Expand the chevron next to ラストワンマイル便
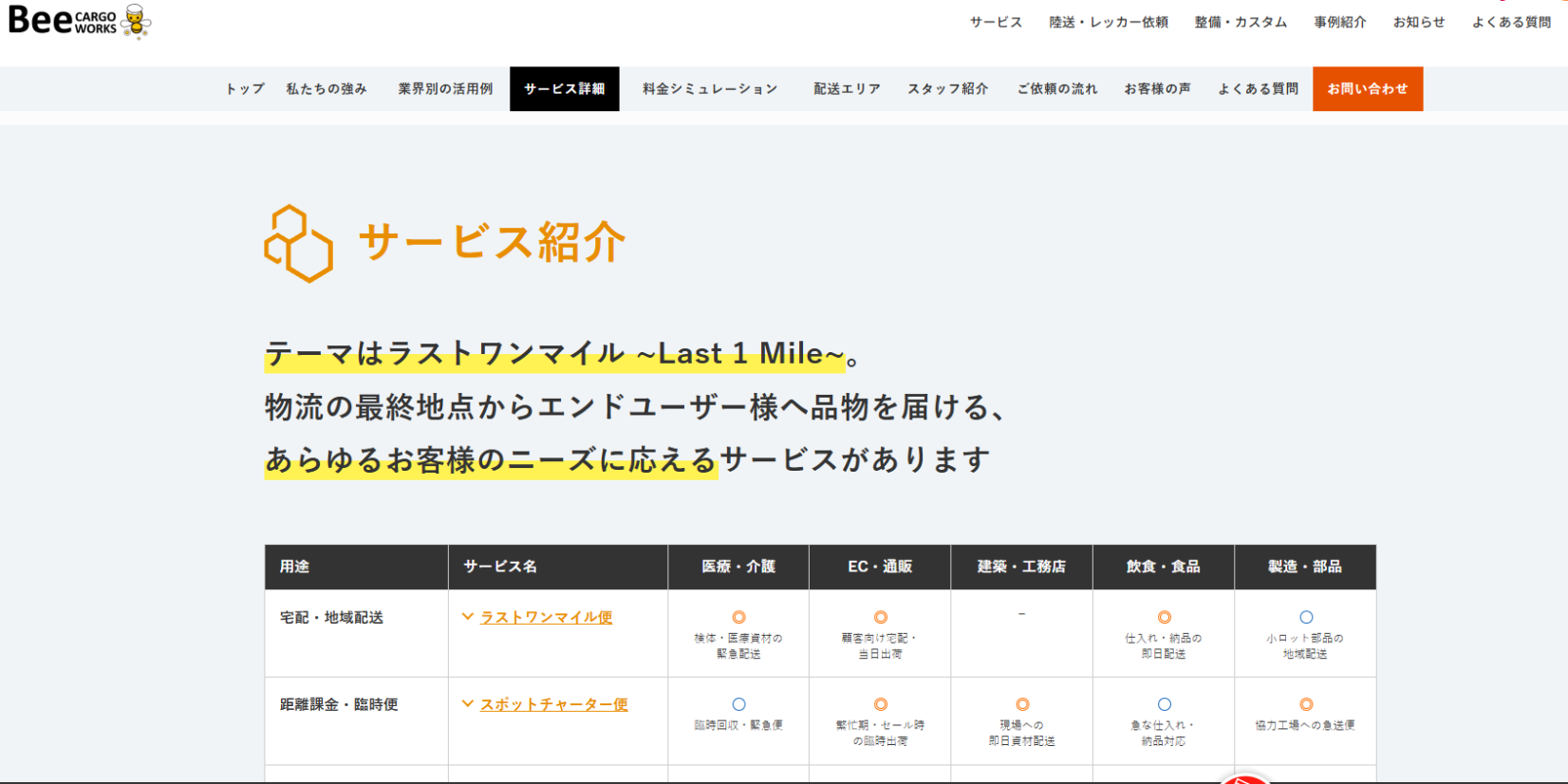The width and height of the screenshot is (1568, 784). point(467,617)
